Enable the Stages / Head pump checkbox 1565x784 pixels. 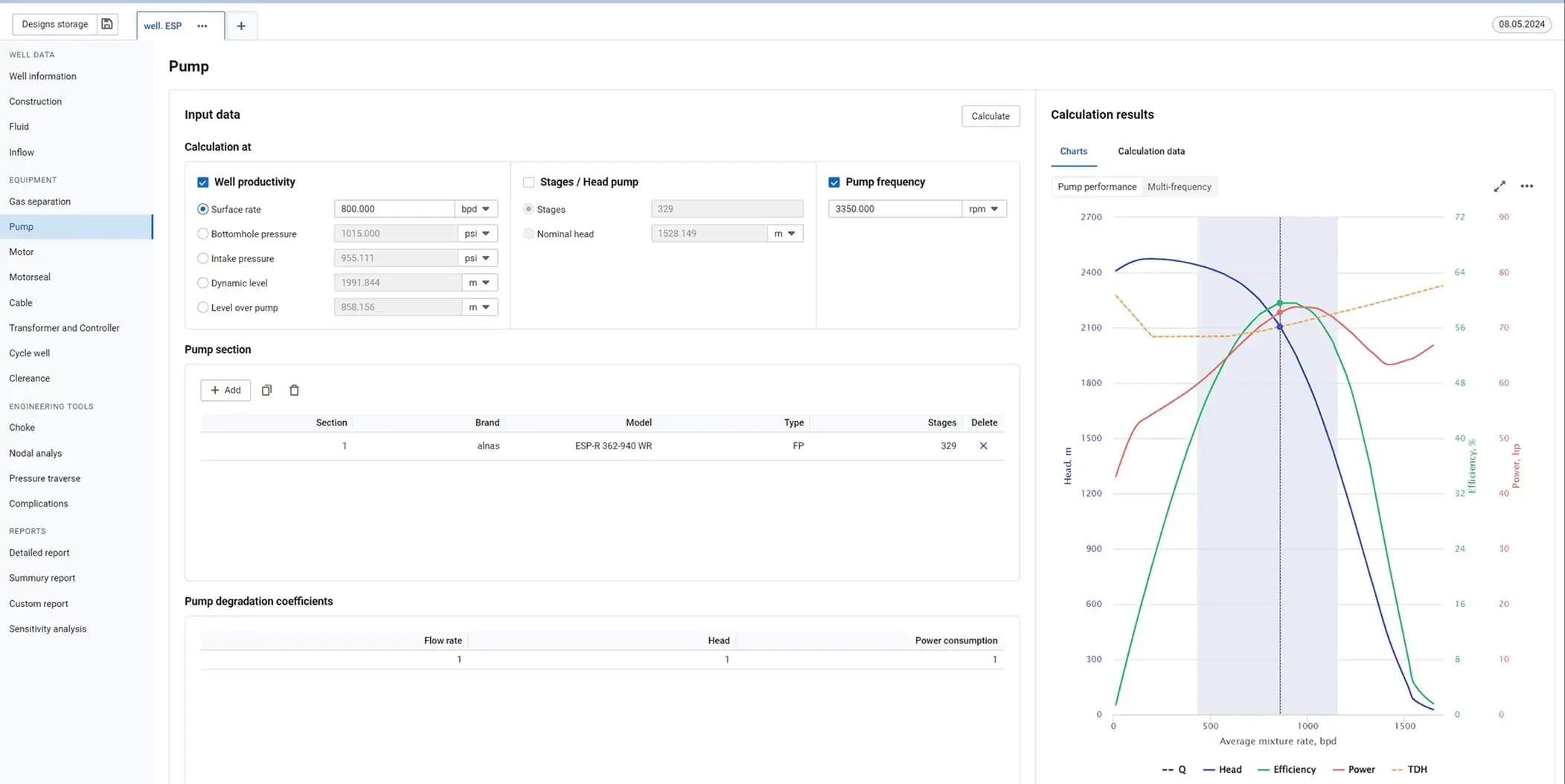pos(528,181)
